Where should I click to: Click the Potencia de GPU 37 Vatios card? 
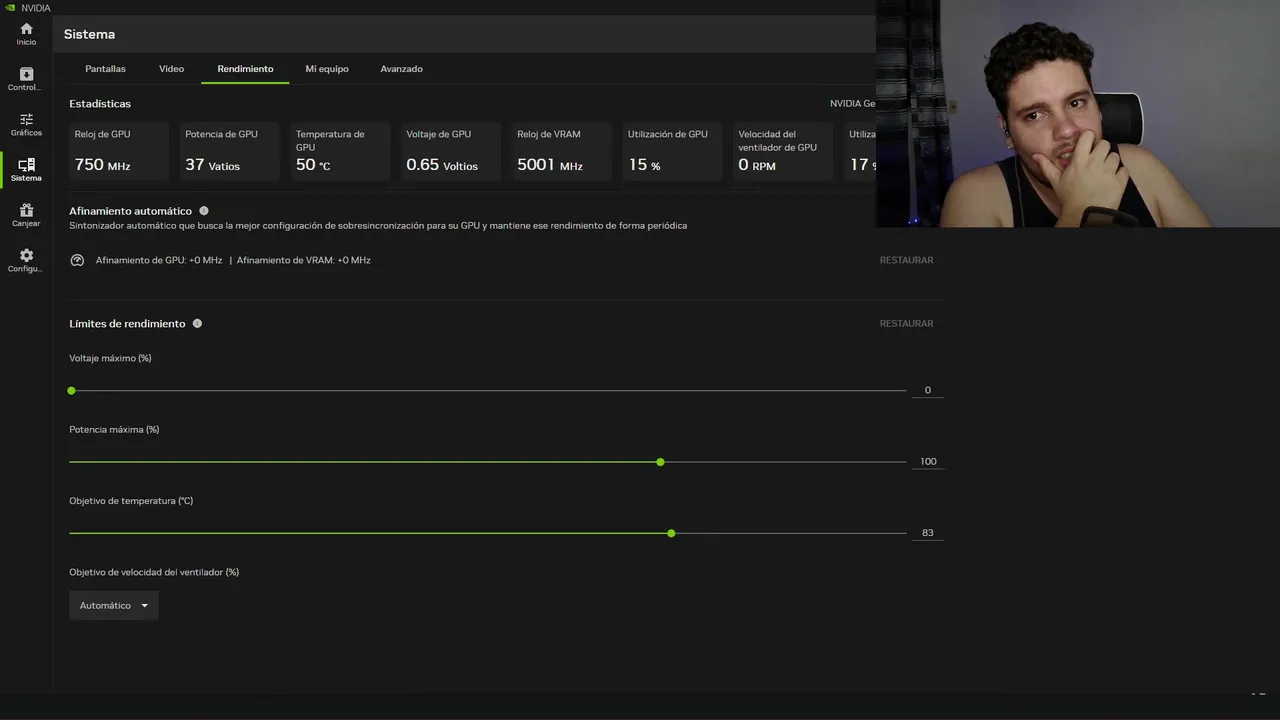click(x=230, y=151)
